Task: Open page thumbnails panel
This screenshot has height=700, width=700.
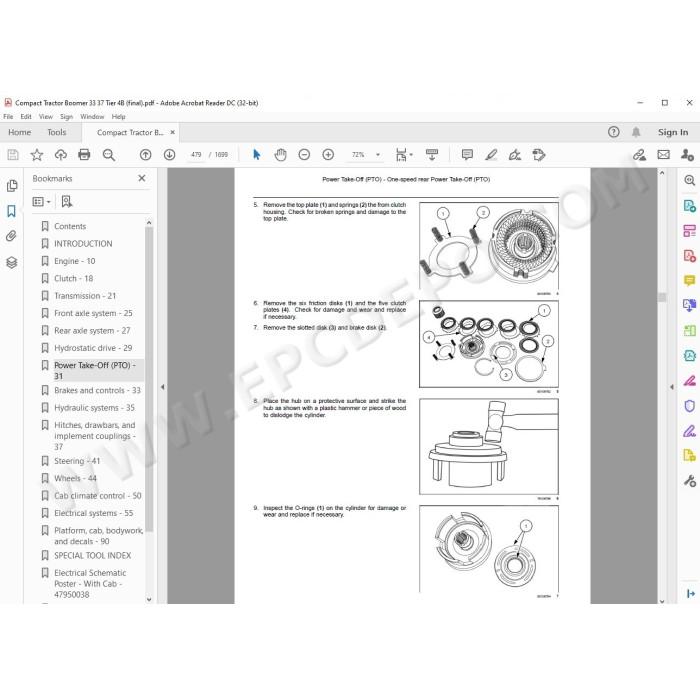Action: (12, 186)
